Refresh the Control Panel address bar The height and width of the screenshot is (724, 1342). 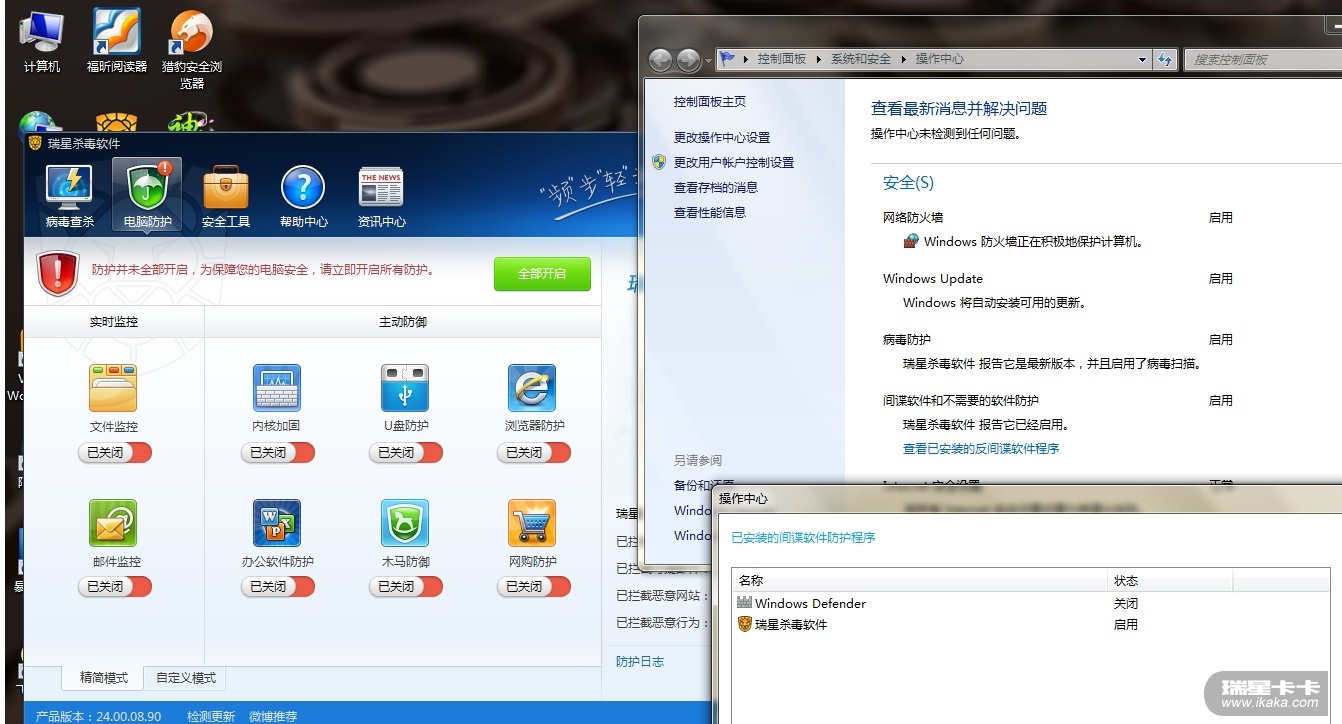1165,60
